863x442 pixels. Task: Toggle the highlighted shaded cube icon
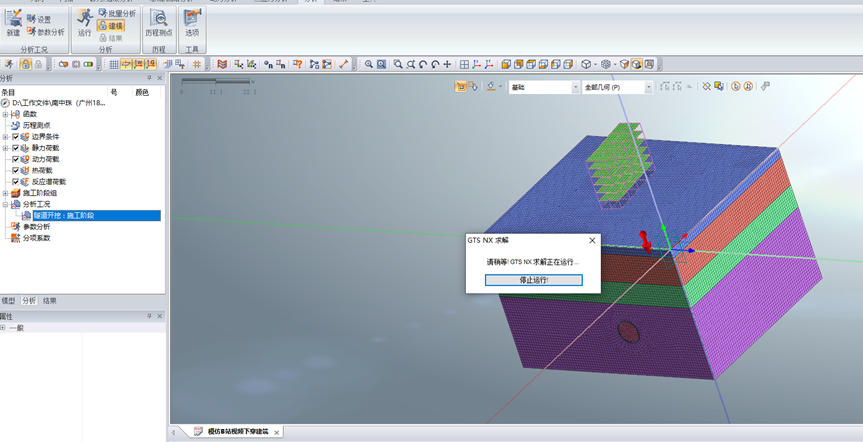pyautogui.click(x=637, y=64)
